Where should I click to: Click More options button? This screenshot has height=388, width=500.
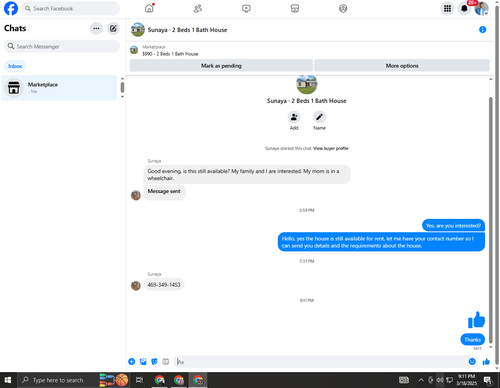402,66
